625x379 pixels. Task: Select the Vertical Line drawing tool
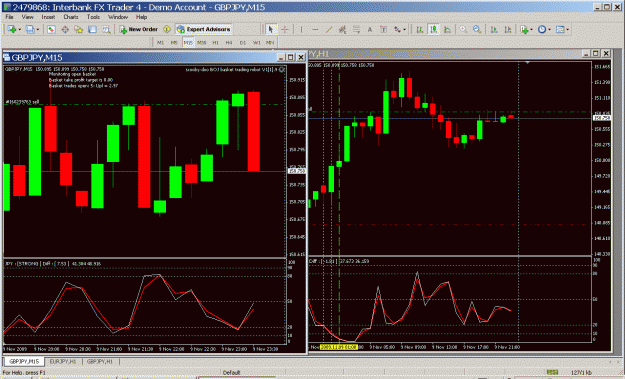[x=301, y=29]
